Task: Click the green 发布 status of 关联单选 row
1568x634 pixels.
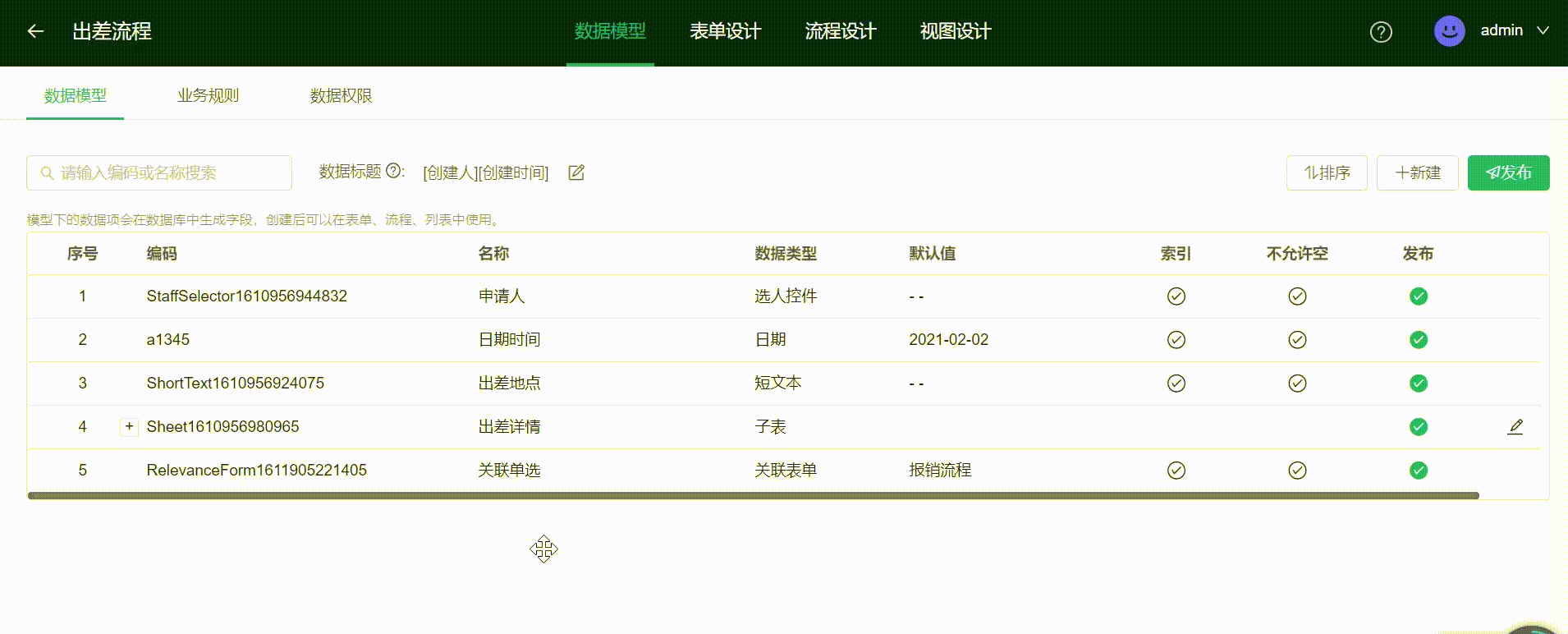Action: [x=1419, y=471]
